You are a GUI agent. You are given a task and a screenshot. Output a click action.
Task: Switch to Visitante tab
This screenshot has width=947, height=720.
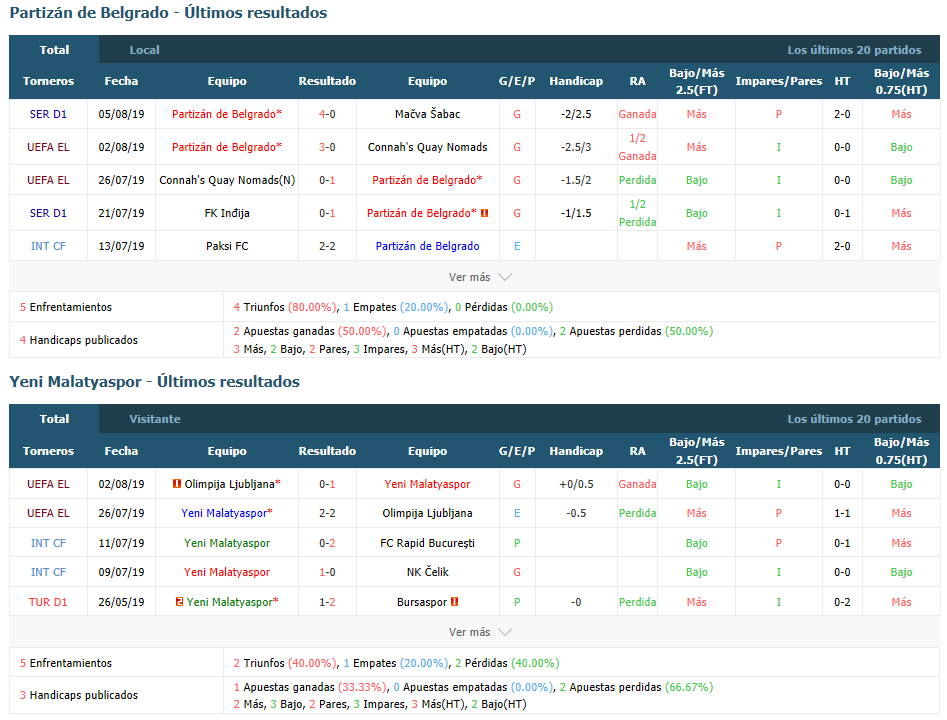click(155, 419)
